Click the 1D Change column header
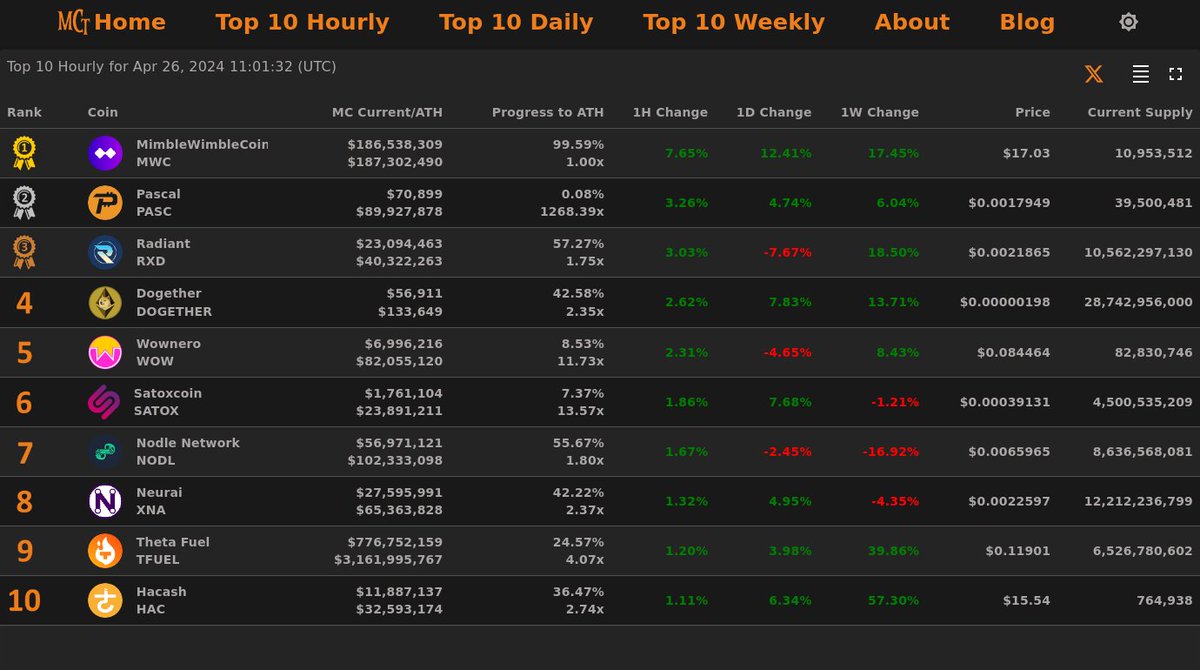The width and height of the screenshot is (1200, 670). pyautogui.click(x=774, y=112)
